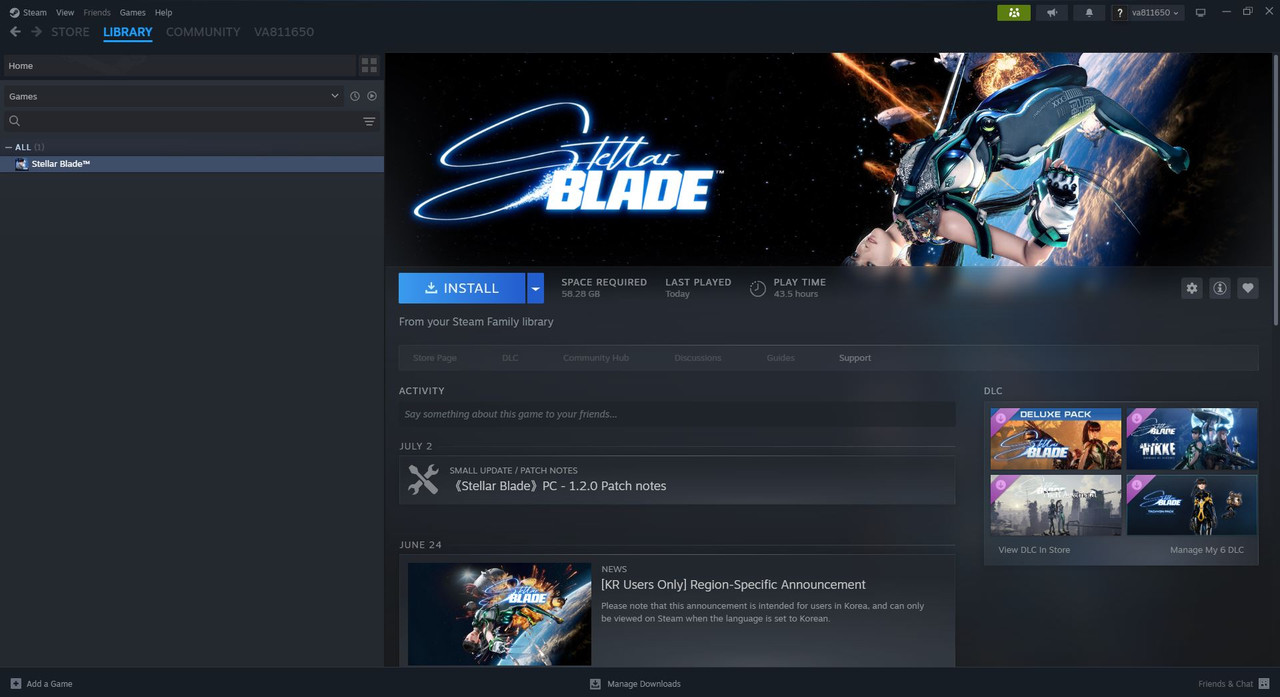Switch to the STORE tab
Viewport: 1280px width, 697px height.
click(x=70, y=32)
